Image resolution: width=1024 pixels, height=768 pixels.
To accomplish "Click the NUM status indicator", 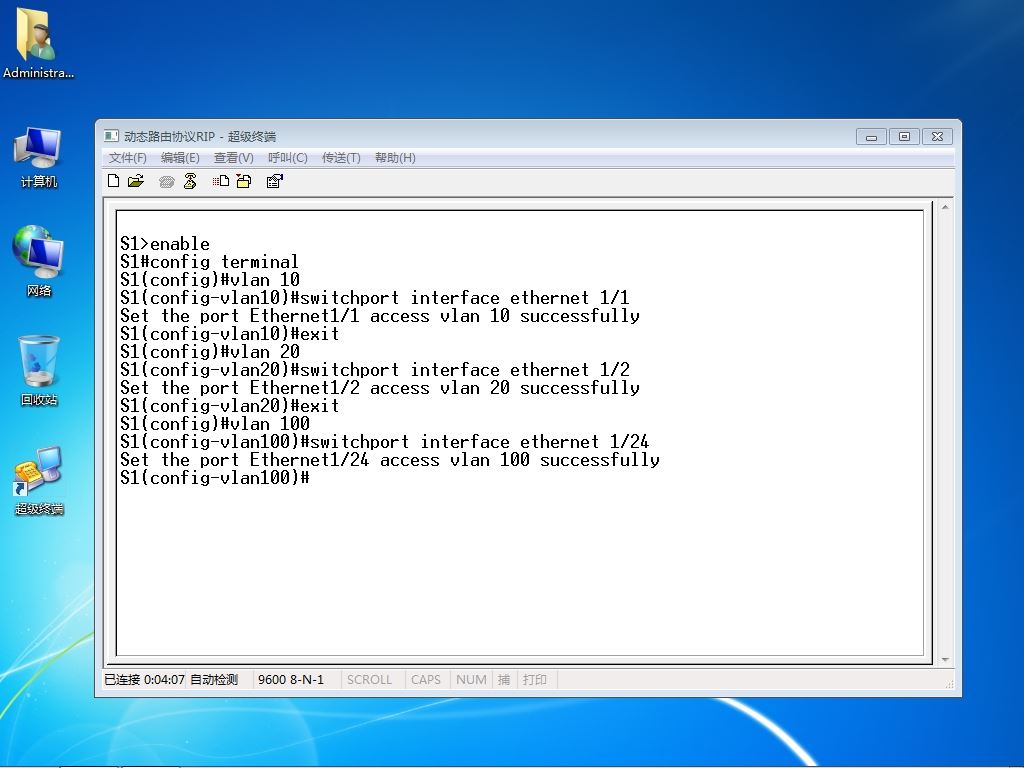I will click(x=471, y=679).
